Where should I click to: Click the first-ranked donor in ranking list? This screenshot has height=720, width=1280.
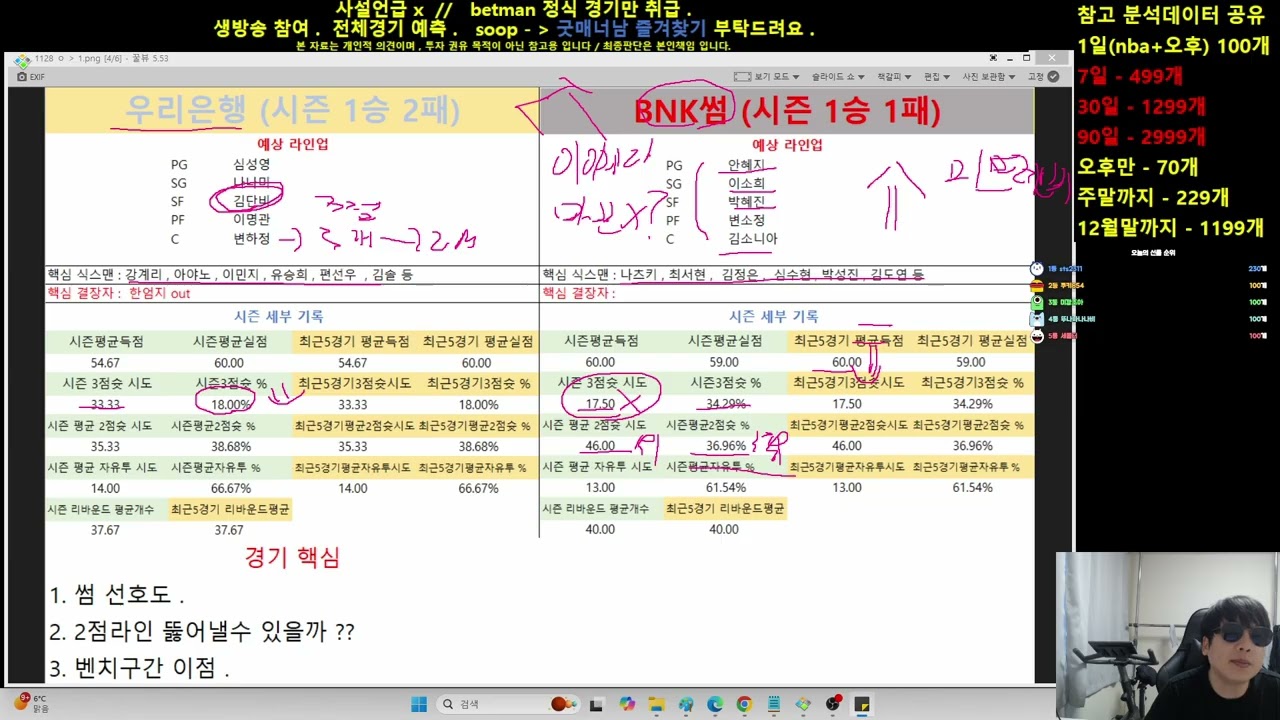point(1150,269)
